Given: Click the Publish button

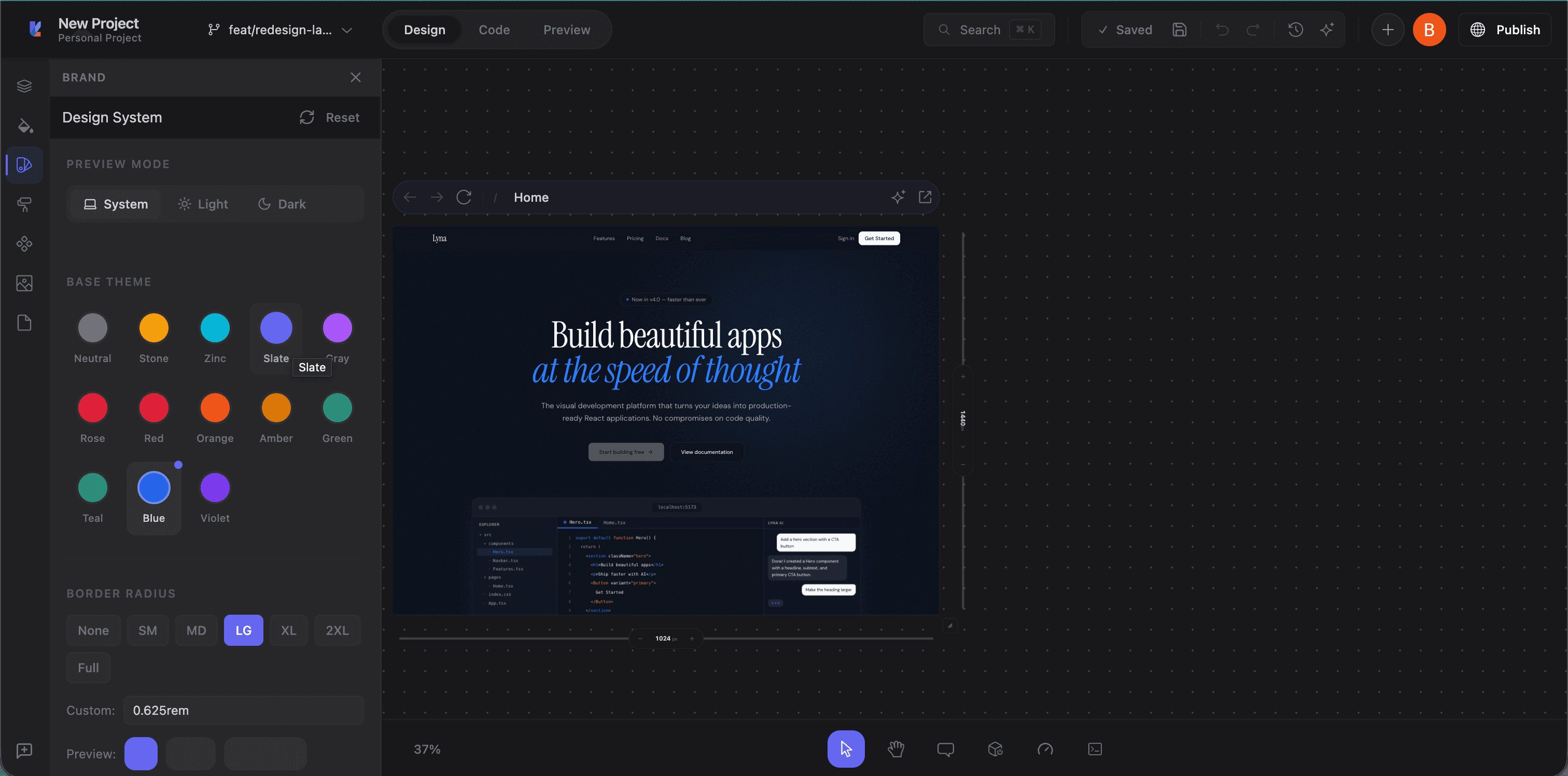Looking at the screenshot, I should [1505, 30].
